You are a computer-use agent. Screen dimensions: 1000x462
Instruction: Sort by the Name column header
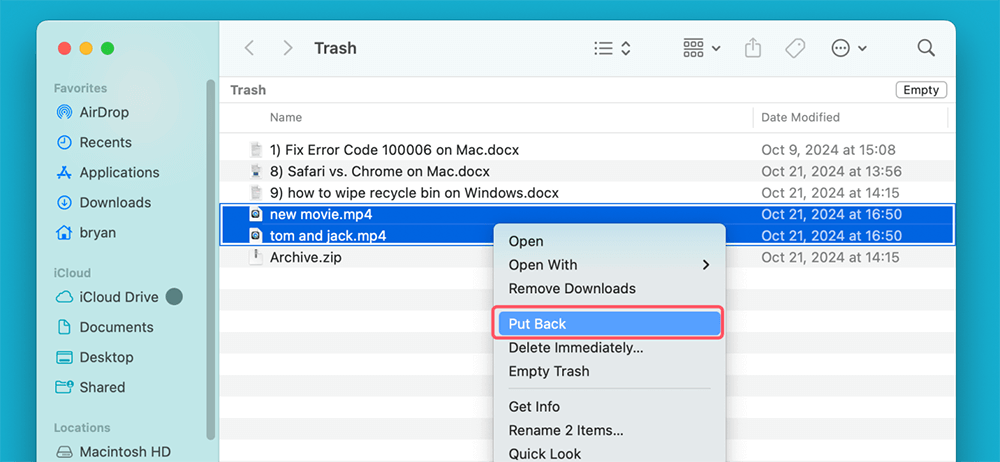(286, 117)
